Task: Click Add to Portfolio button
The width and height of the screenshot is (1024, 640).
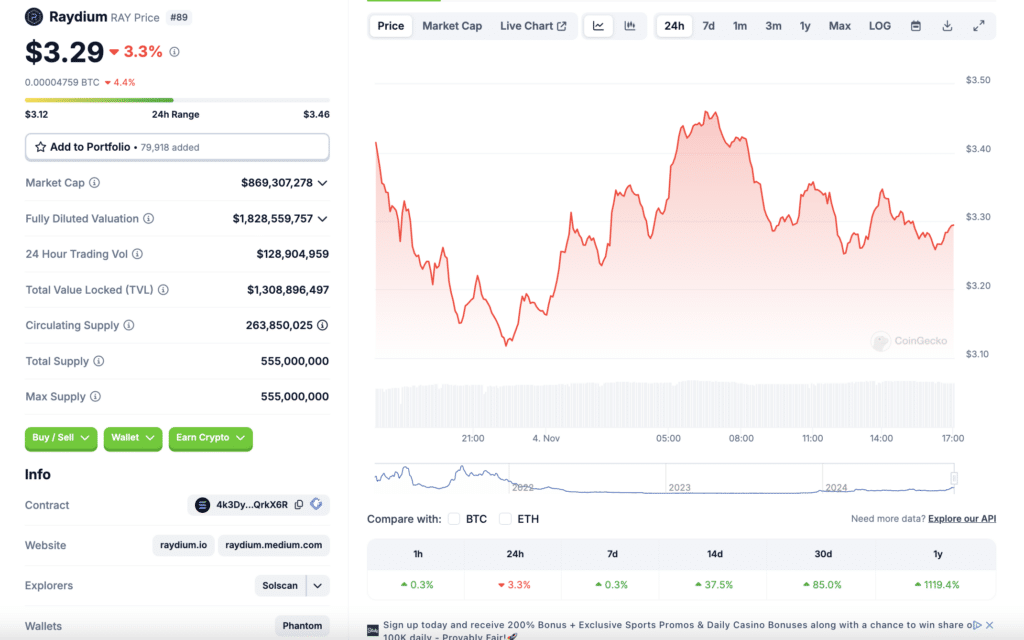Action: click(x=177, y=147)
